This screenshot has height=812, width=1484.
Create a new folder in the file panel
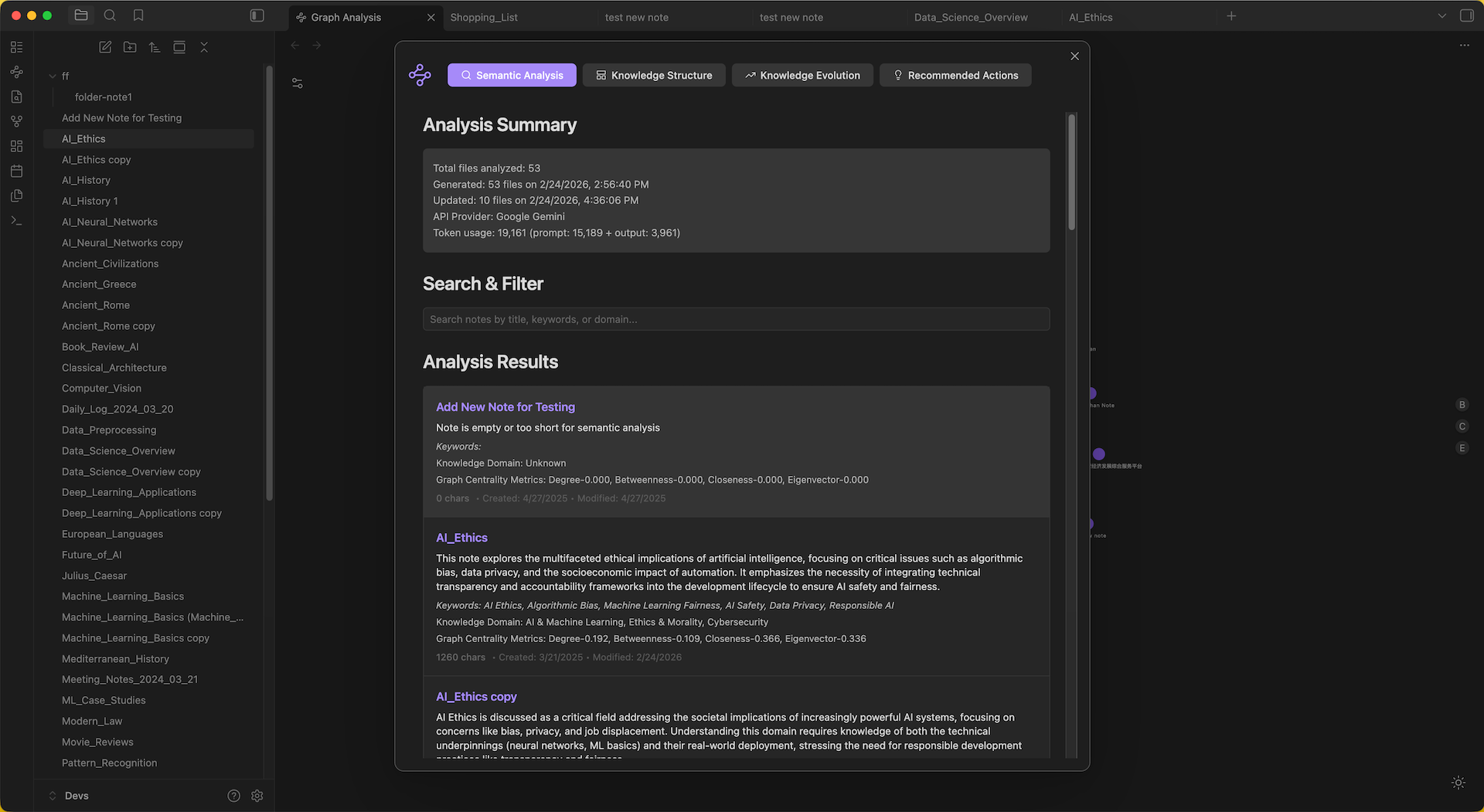click(x=130, y=47)
